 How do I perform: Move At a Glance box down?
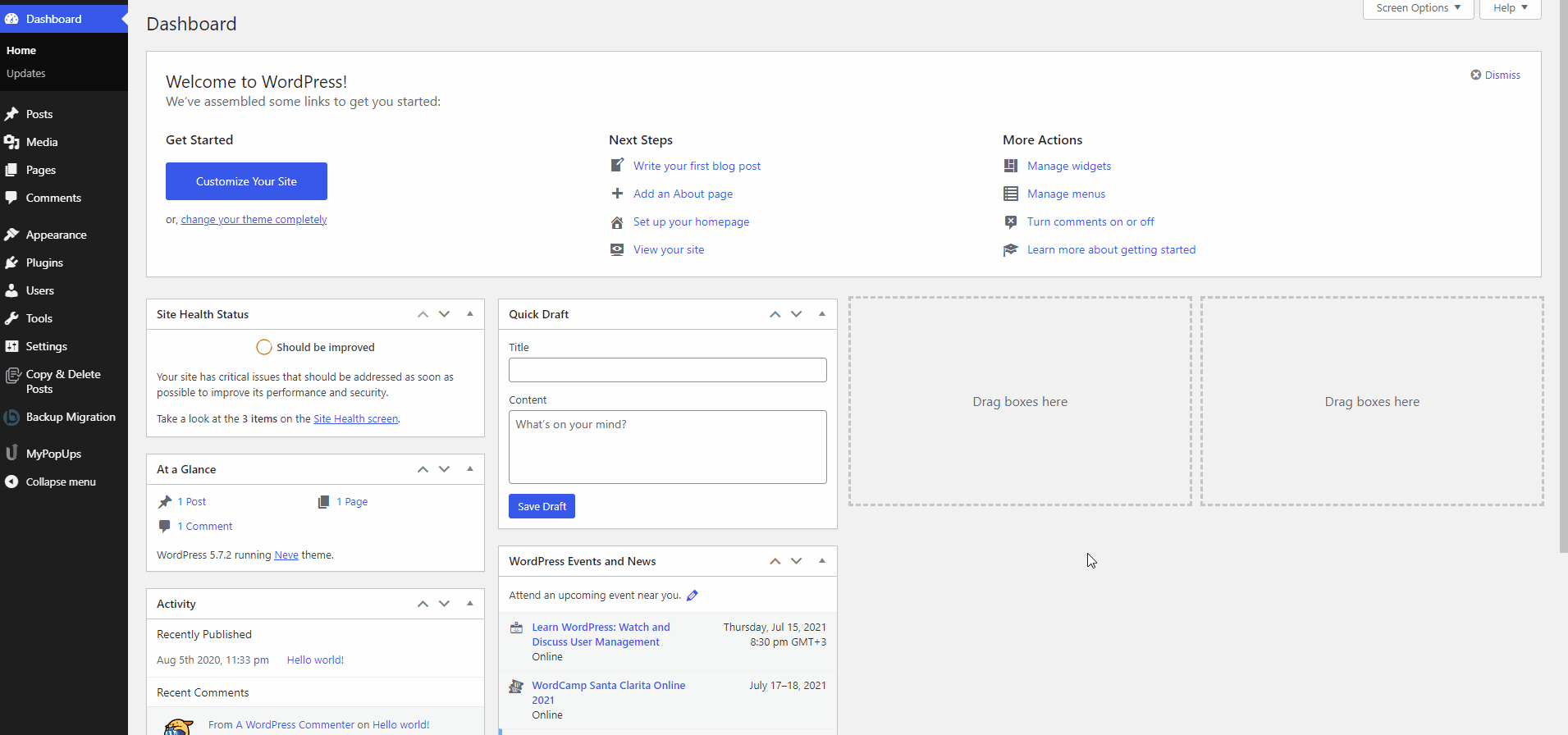[x=445, y=469]
